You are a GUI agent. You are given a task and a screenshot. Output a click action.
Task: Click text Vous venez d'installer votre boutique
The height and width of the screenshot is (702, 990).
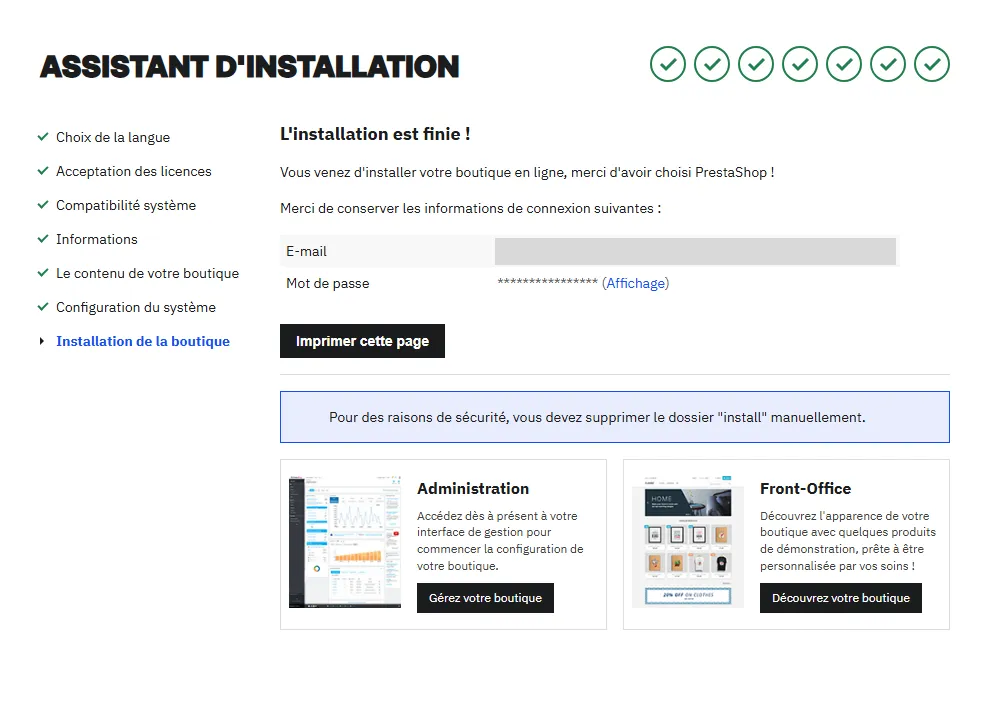pos(527,172)
